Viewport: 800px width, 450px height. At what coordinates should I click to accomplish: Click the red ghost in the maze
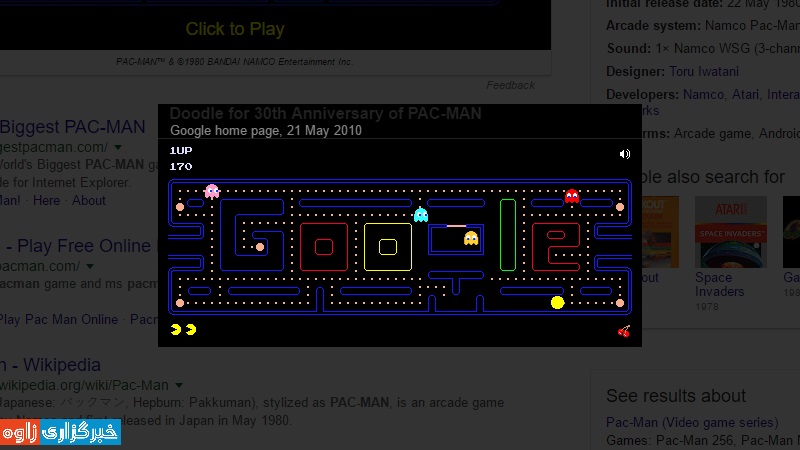tap(572, 195)
